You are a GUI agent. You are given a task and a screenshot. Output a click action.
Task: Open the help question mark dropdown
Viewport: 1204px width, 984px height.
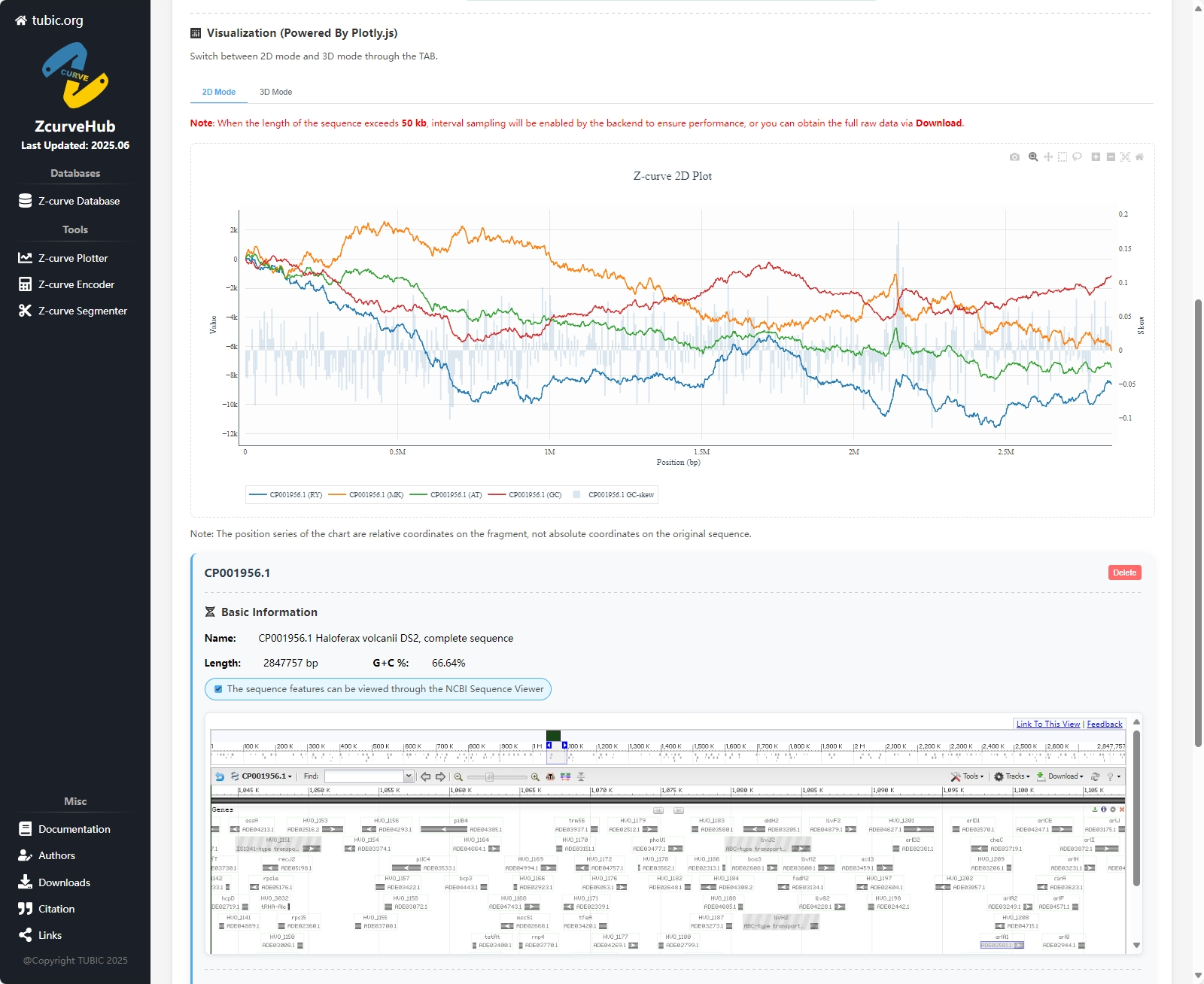[x=1114, y=776]
